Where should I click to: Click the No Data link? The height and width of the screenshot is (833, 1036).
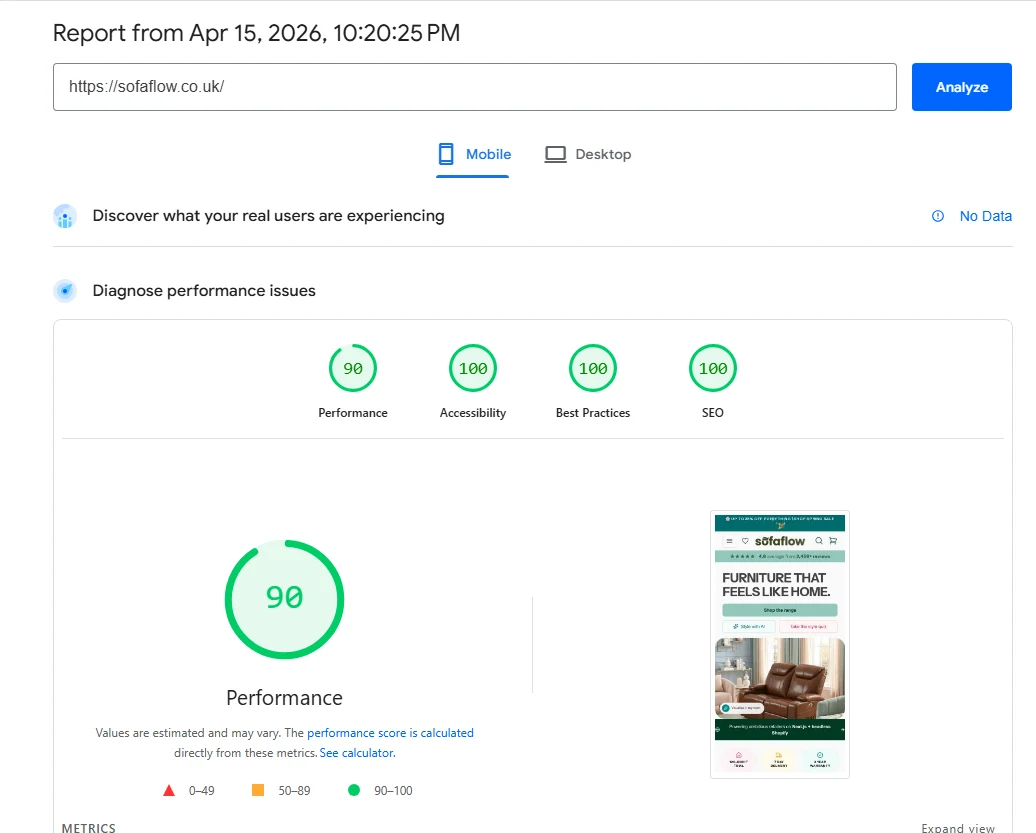tap(985, 216)
